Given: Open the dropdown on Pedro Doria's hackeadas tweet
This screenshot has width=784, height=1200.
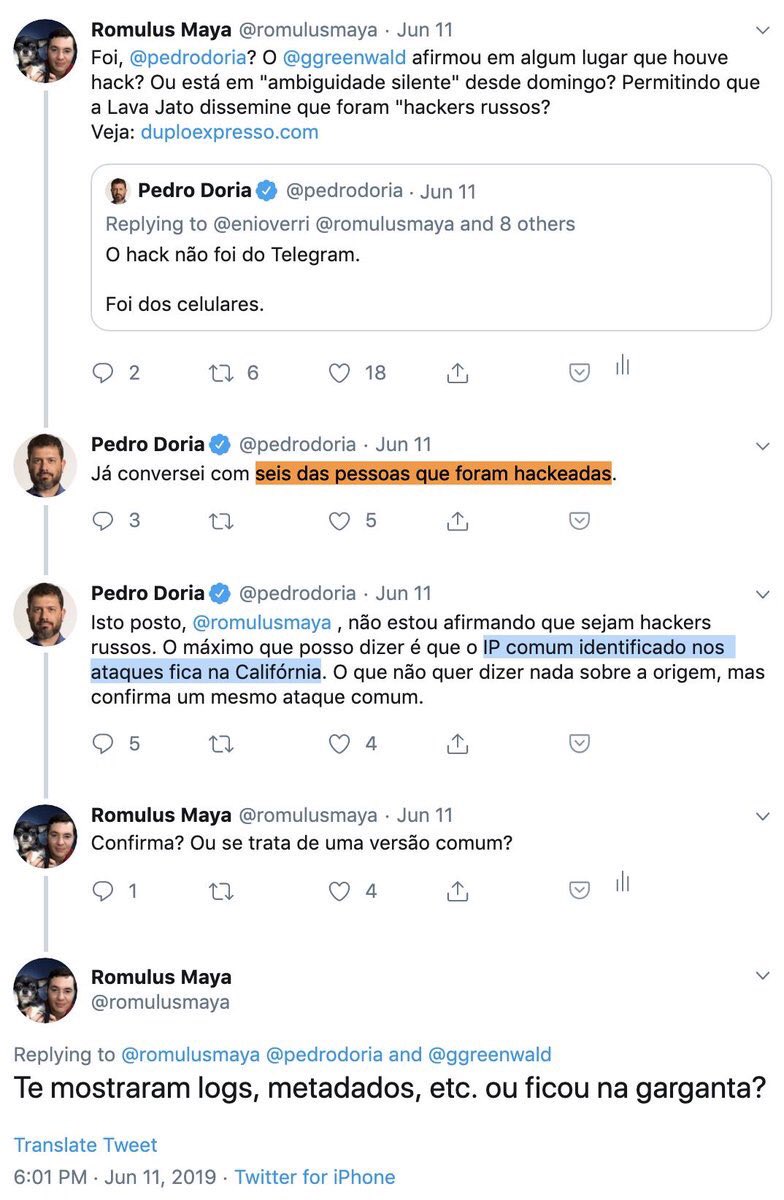Looking at the screenshot, I should (x=763, y=445).
